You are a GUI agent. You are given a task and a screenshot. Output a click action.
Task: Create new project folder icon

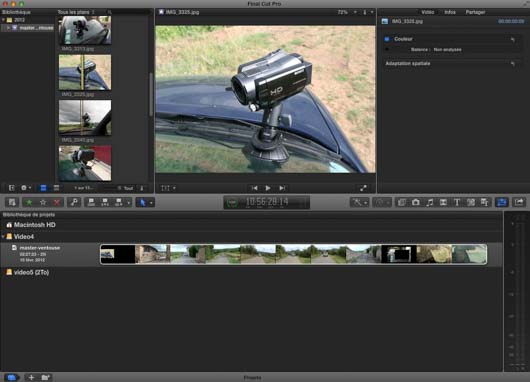(46, 377)
